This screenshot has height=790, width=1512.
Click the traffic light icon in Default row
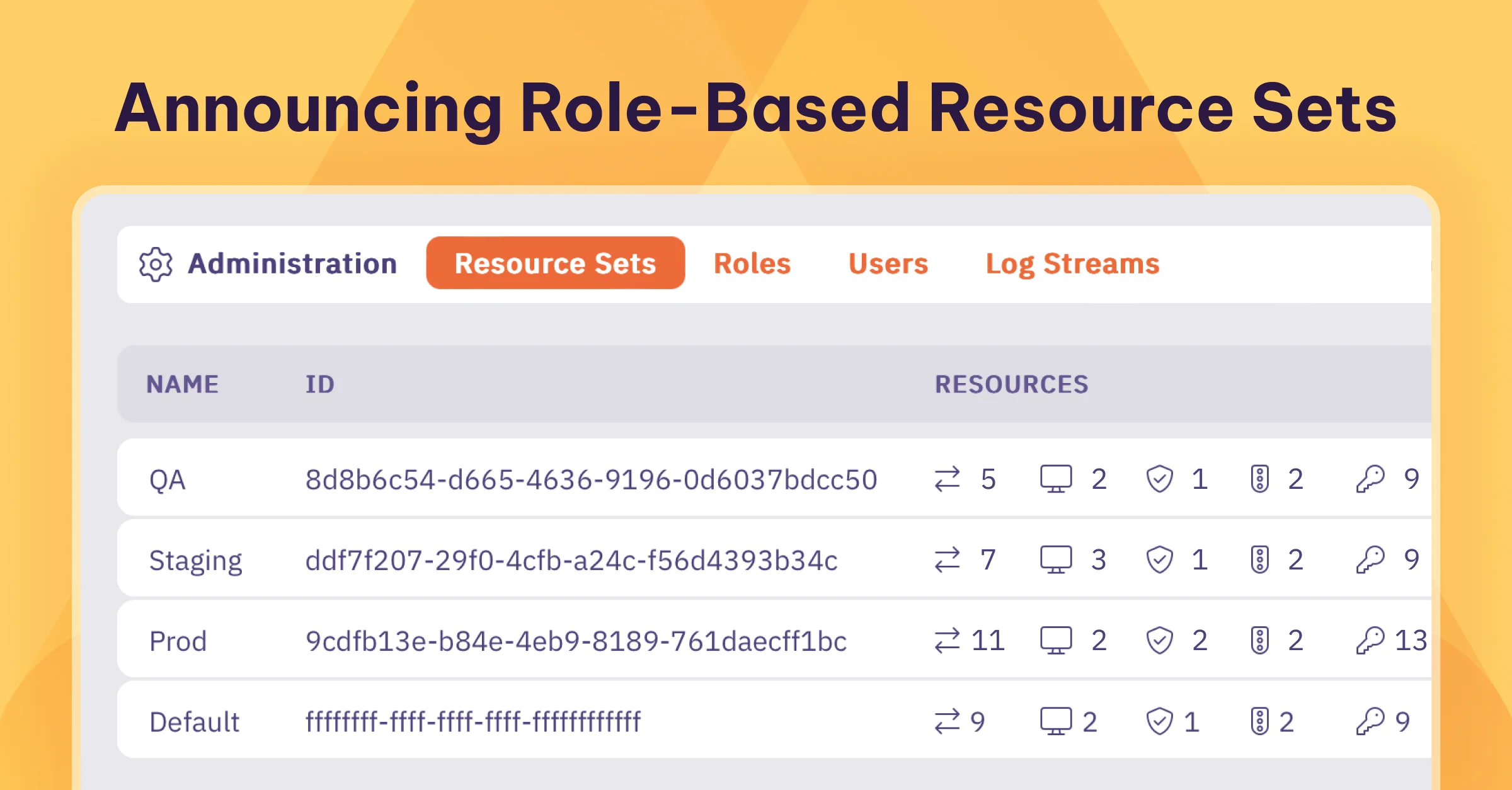[1260, 721]
